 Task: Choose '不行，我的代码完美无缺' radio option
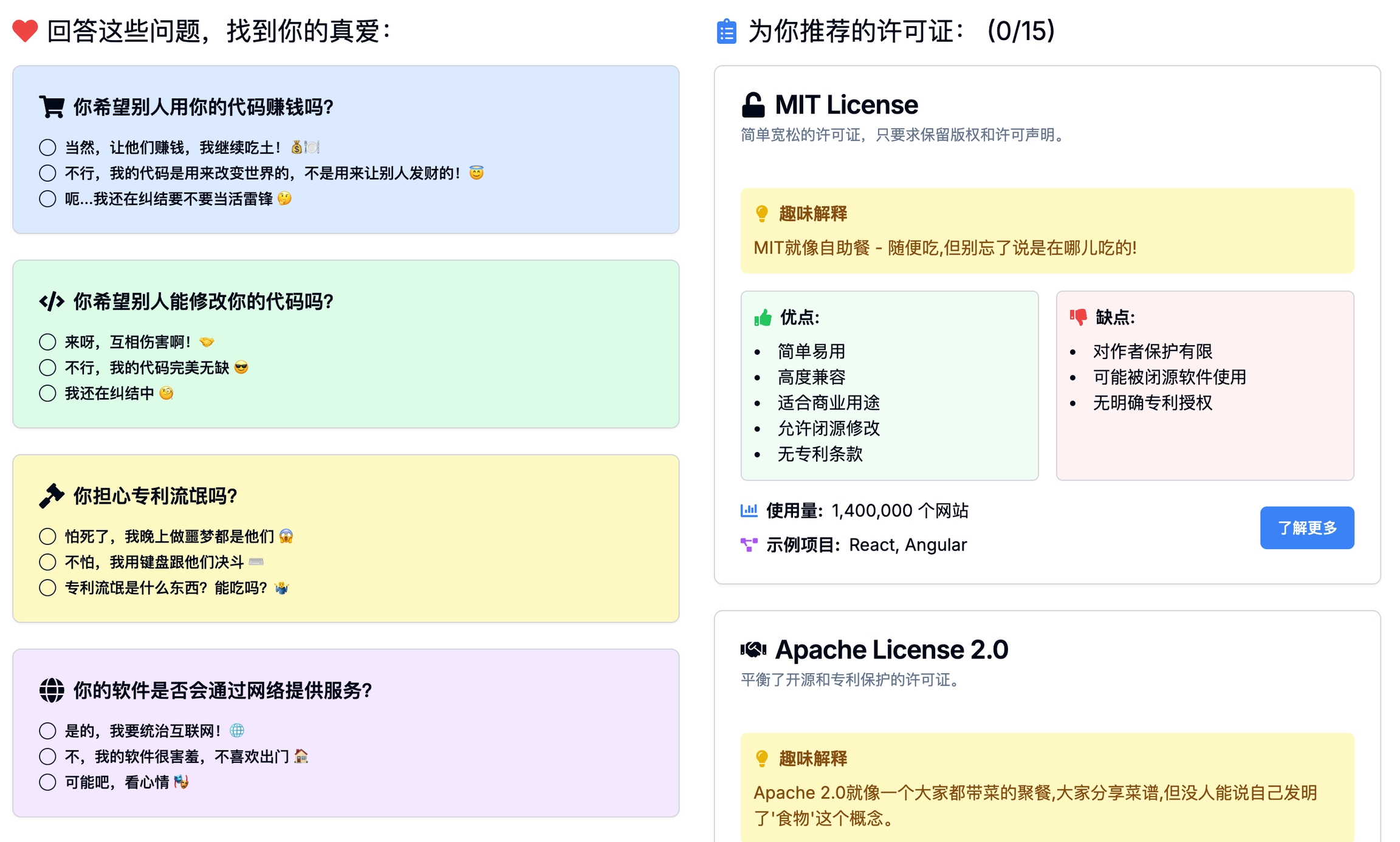(x=47, y=368)
